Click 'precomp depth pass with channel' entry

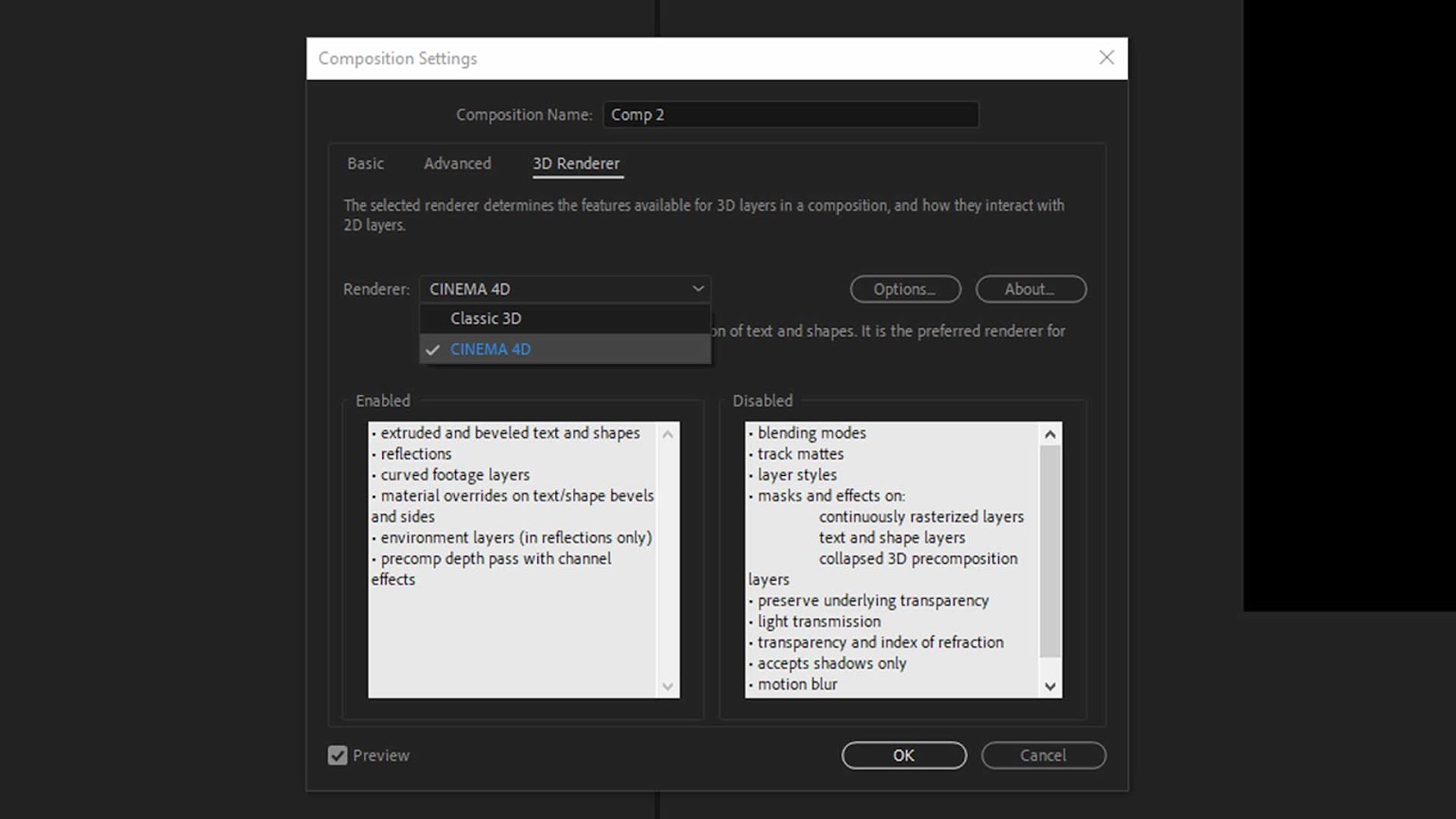tap(496, 559)
